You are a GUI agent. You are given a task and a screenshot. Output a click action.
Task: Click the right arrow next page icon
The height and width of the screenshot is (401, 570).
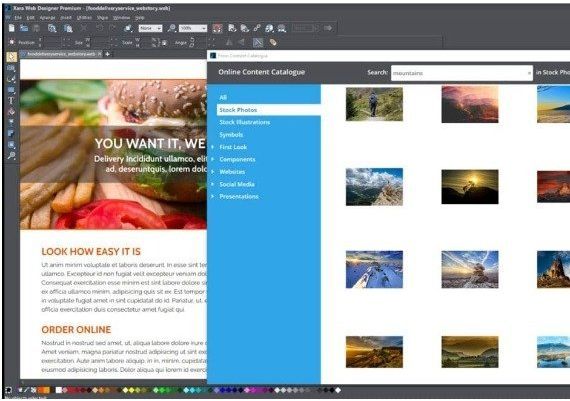[328, 28]
